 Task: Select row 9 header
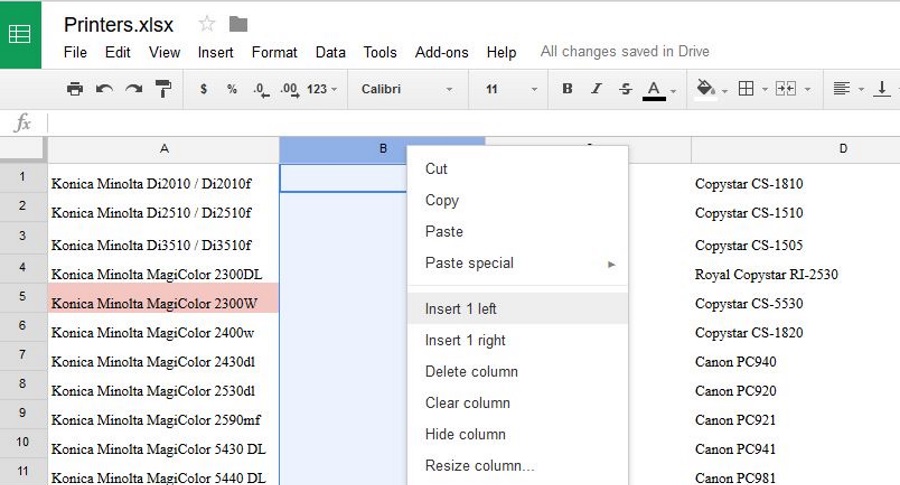[x=22, y=413]
